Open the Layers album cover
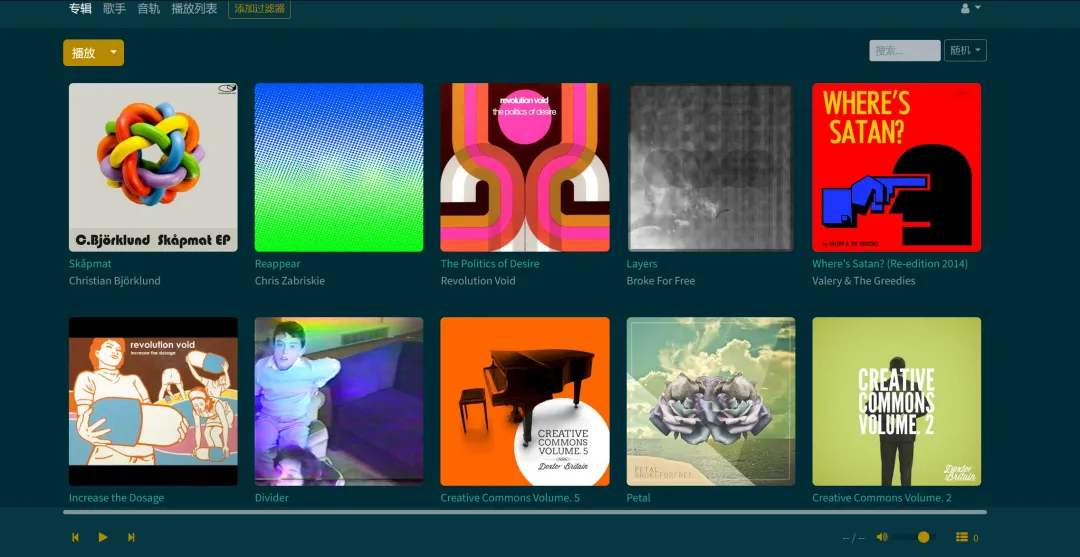This screenshot has width=1080, height=557. click(711, 167)
